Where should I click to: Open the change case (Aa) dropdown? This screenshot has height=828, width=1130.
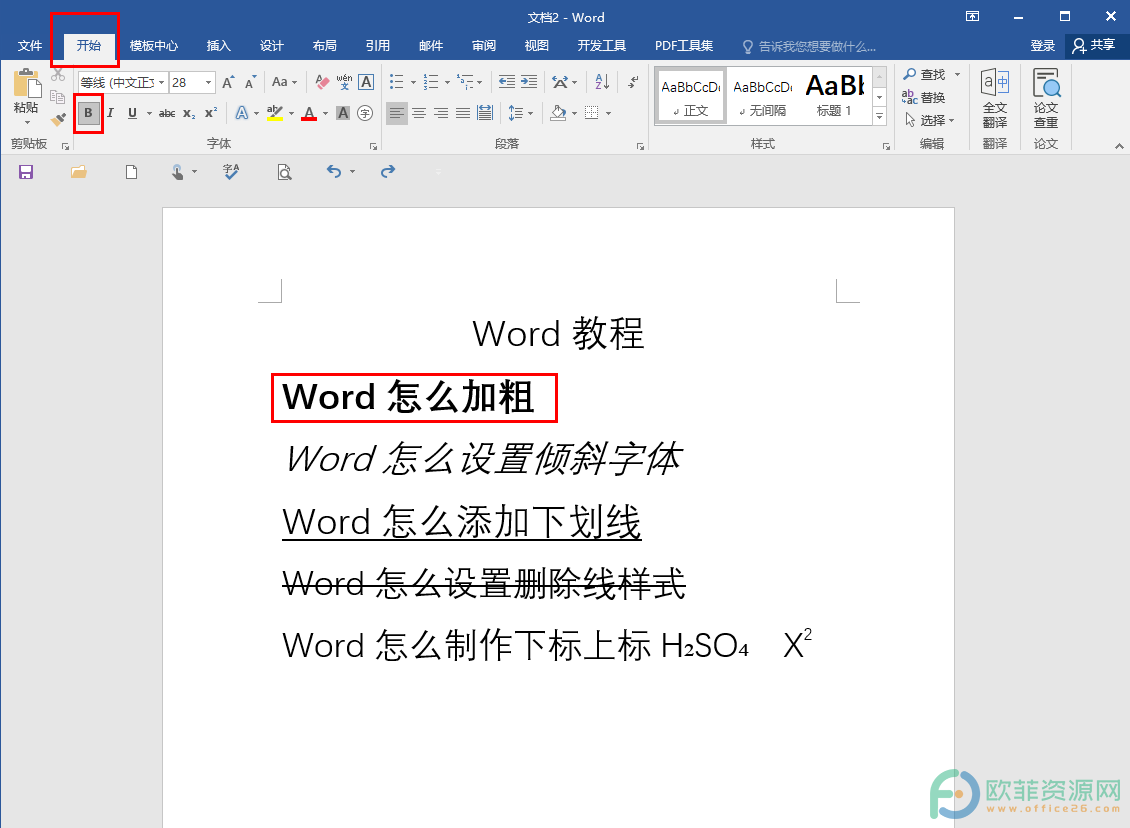(285, 82)
